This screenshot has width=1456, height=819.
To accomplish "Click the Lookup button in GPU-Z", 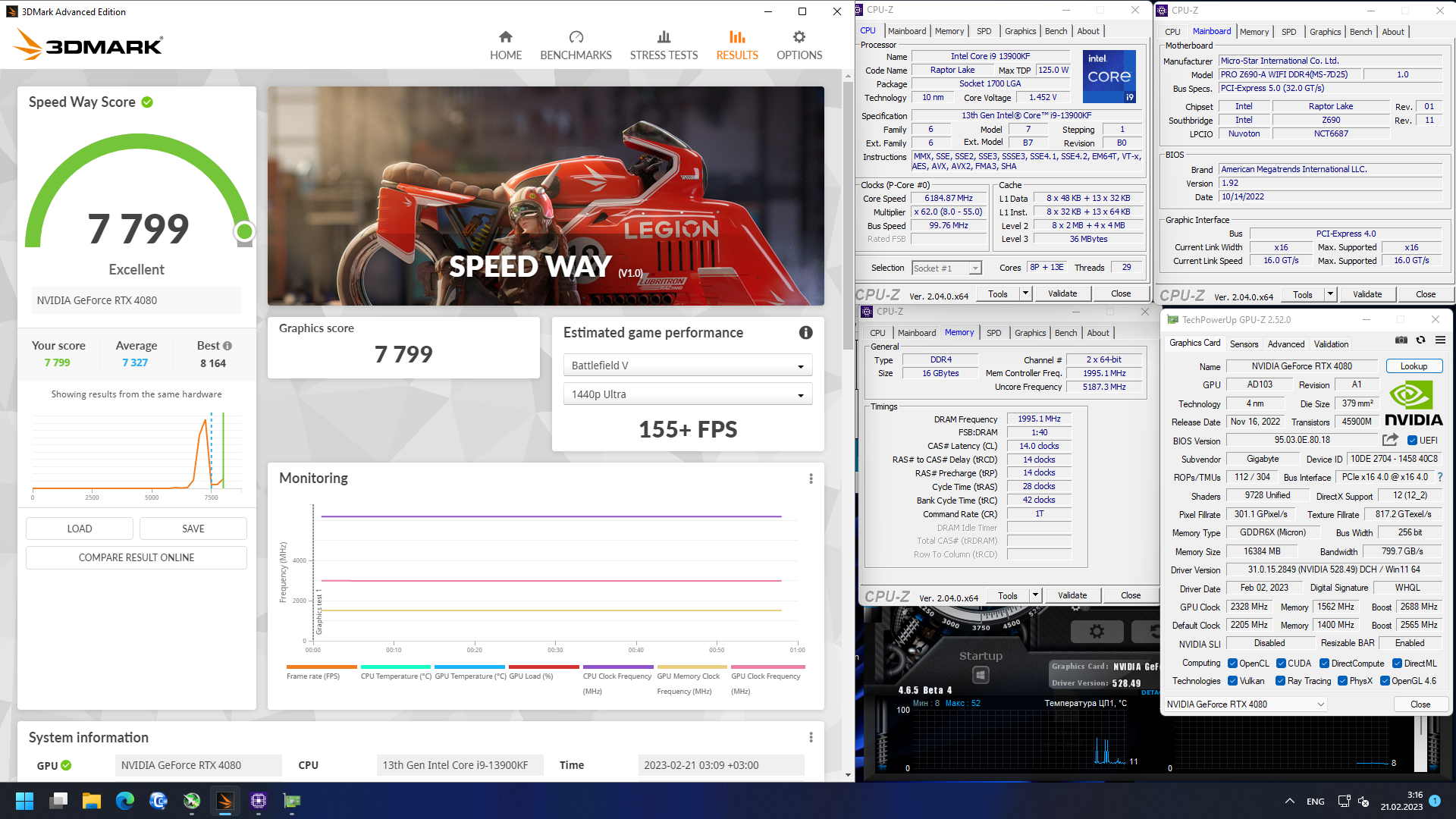I will pyautogui.click(x=1414, y=366).
